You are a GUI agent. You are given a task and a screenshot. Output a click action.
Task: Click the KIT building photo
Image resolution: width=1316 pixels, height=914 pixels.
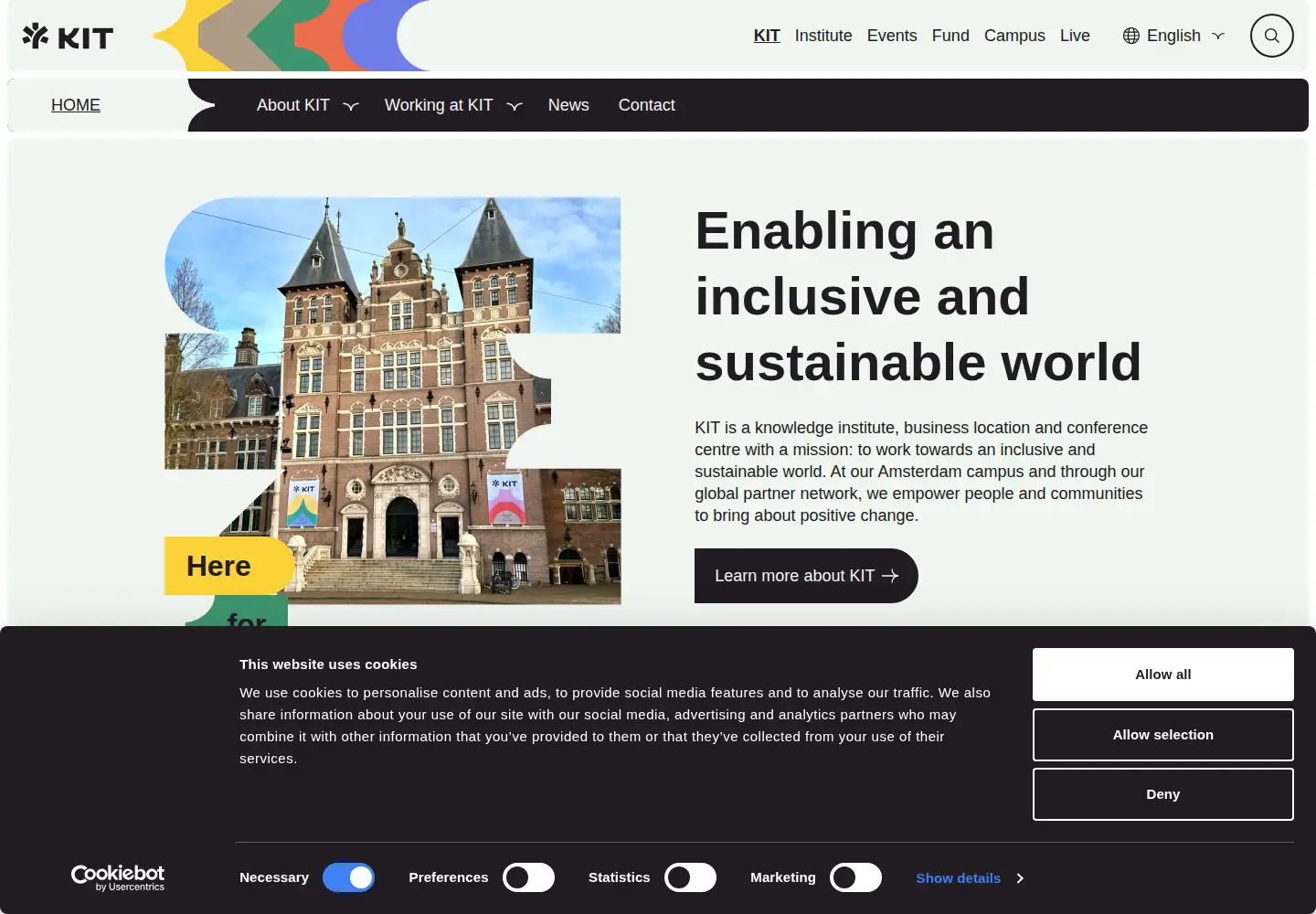tap(393, 400)
